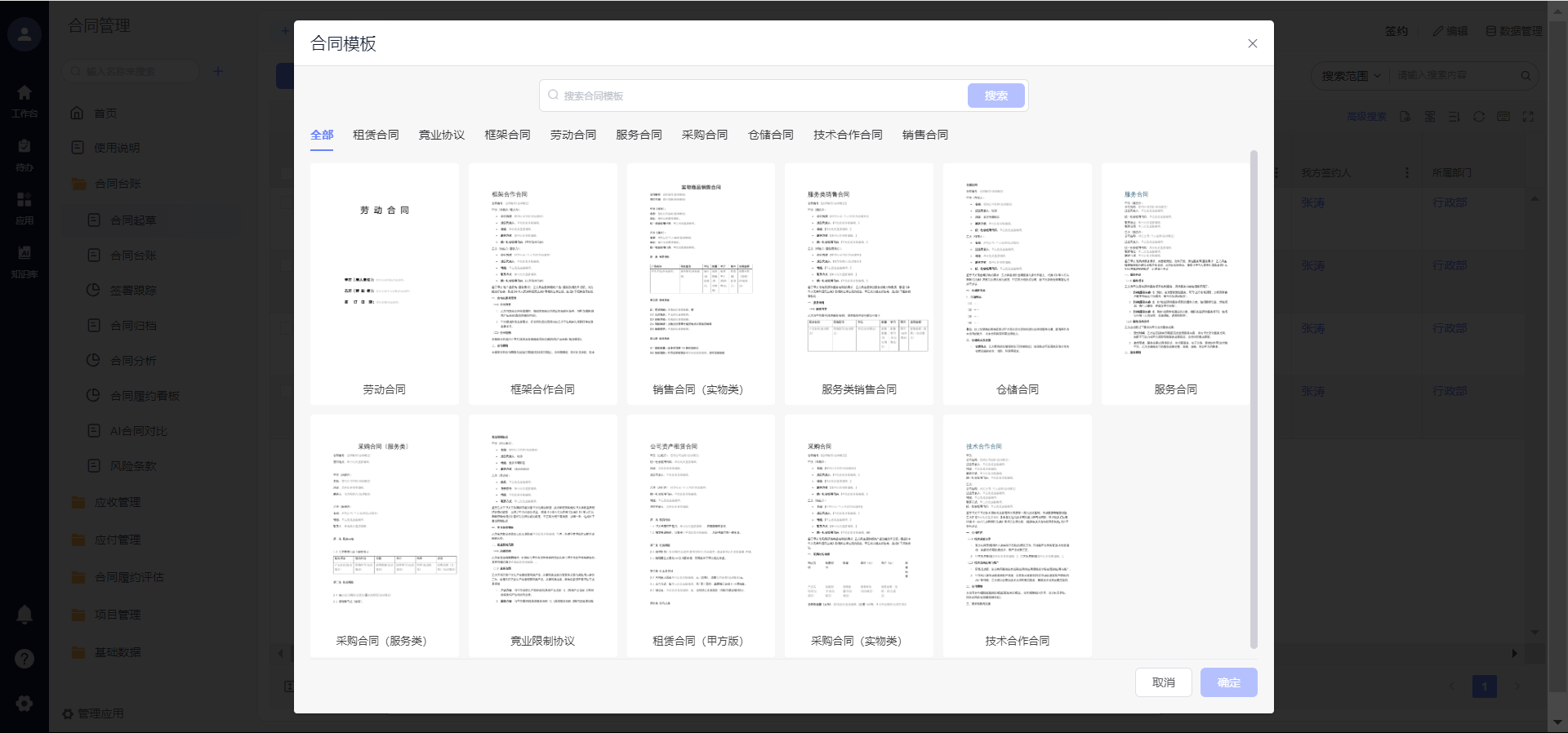
Task: Confirm selection with 确定 button
Action: [x=1228, y=682]
